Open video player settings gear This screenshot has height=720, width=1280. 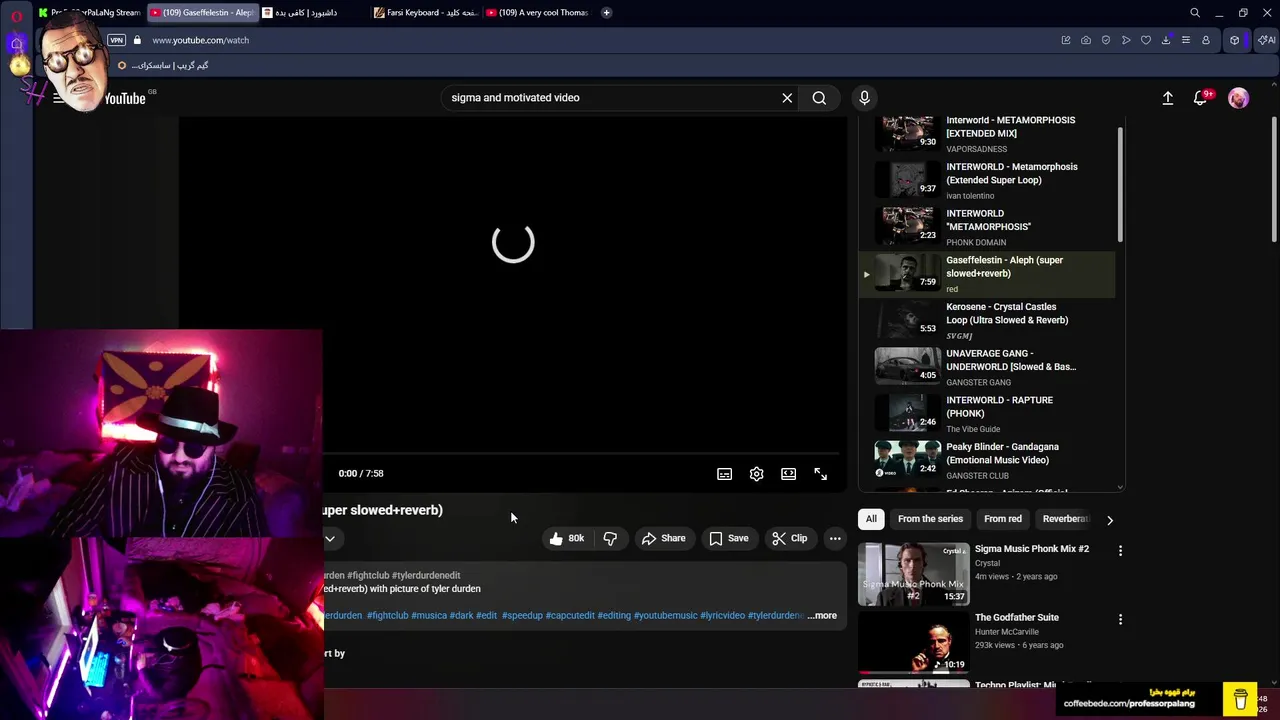tap(757, 474)
